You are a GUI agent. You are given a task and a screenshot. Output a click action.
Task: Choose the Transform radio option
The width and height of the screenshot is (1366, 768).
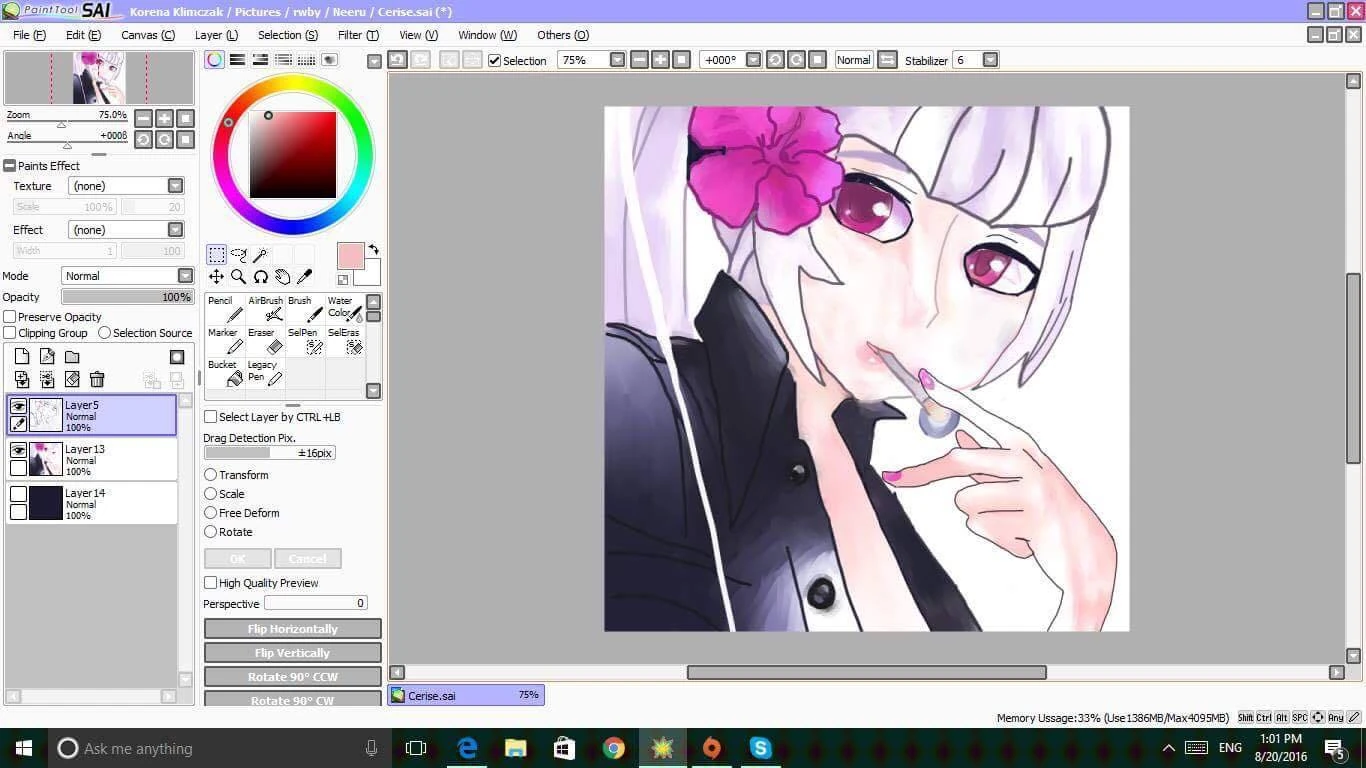(211, 475)
